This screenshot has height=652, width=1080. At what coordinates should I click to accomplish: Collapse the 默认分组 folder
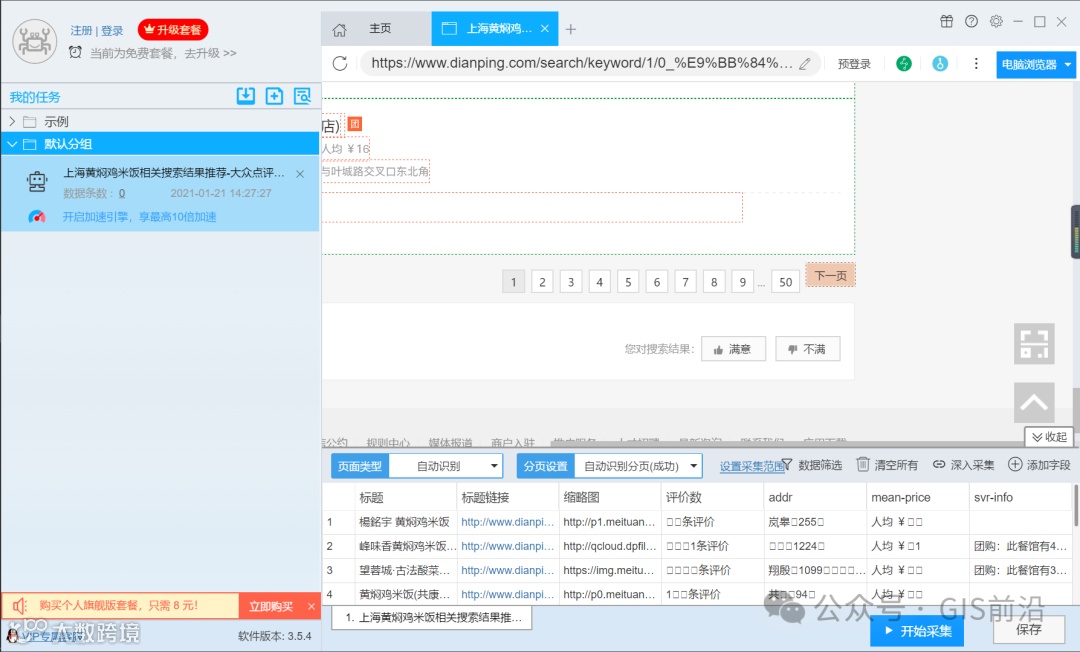tap(12, 144)
